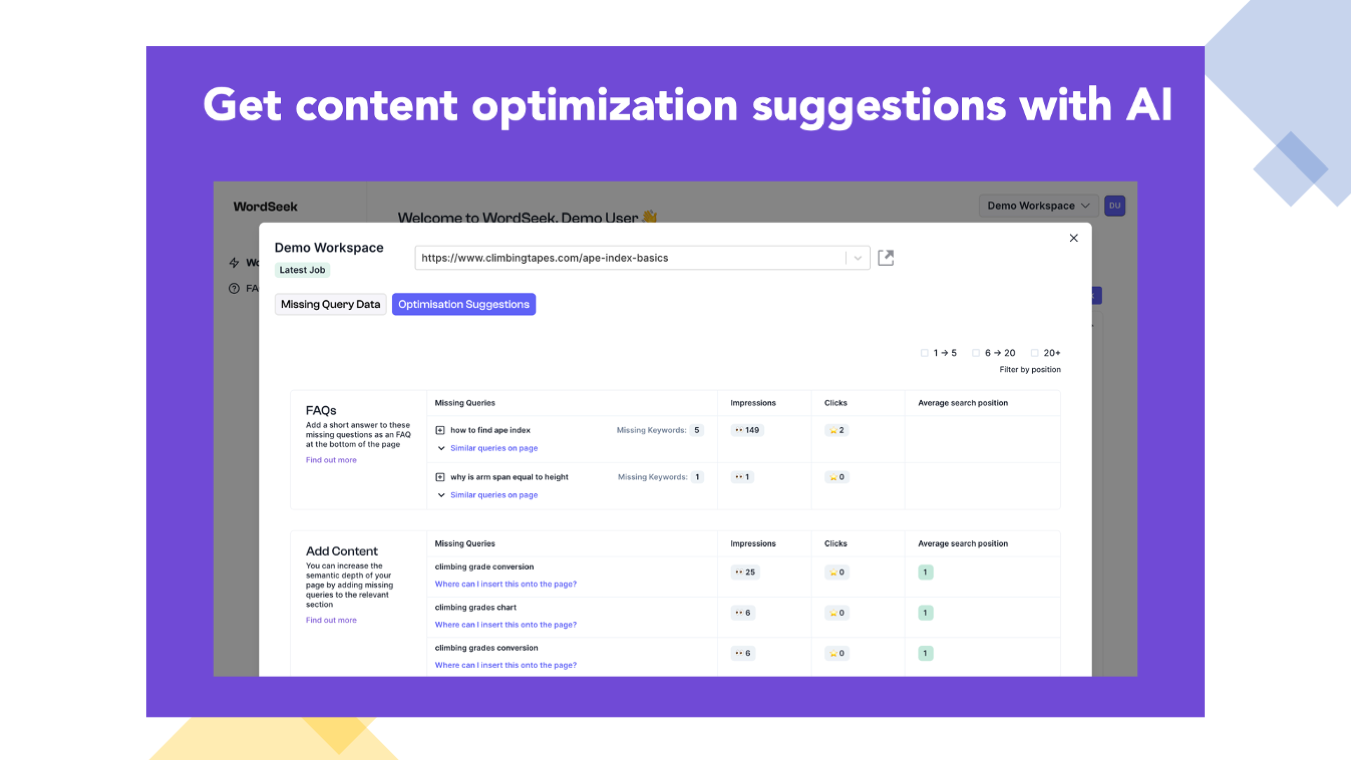Click the 'Latest Job' label
Screen dimensions: 1351x760
click(x=302, y=270)
